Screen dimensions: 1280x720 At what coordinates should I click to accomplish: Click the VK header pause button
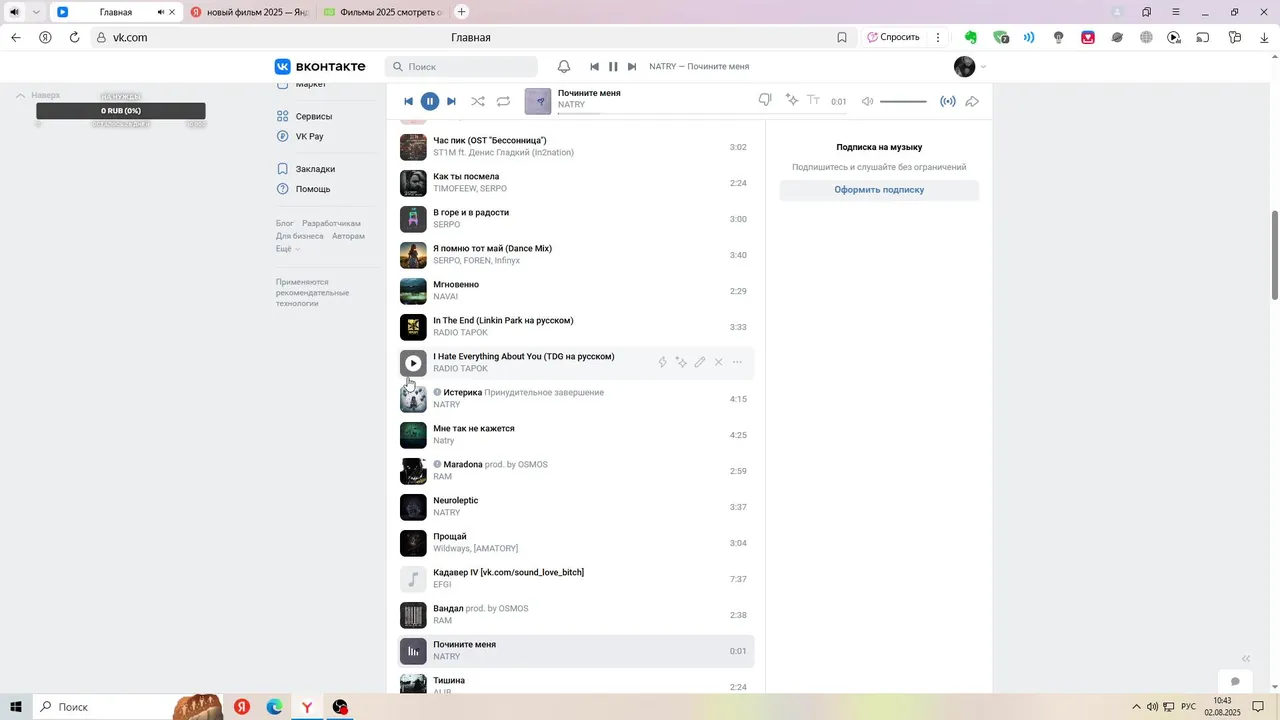613,67
